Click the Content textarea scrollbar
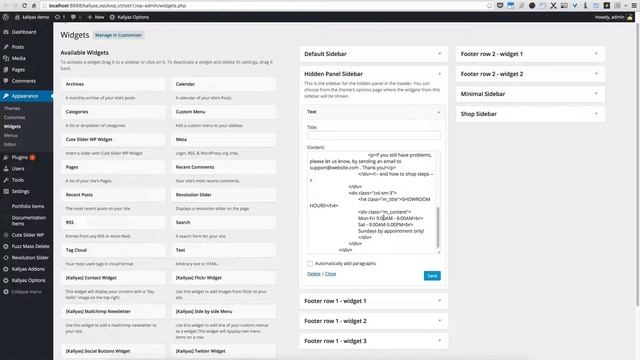Viewport: 640px width, 360px height. [x=438, y=227]
